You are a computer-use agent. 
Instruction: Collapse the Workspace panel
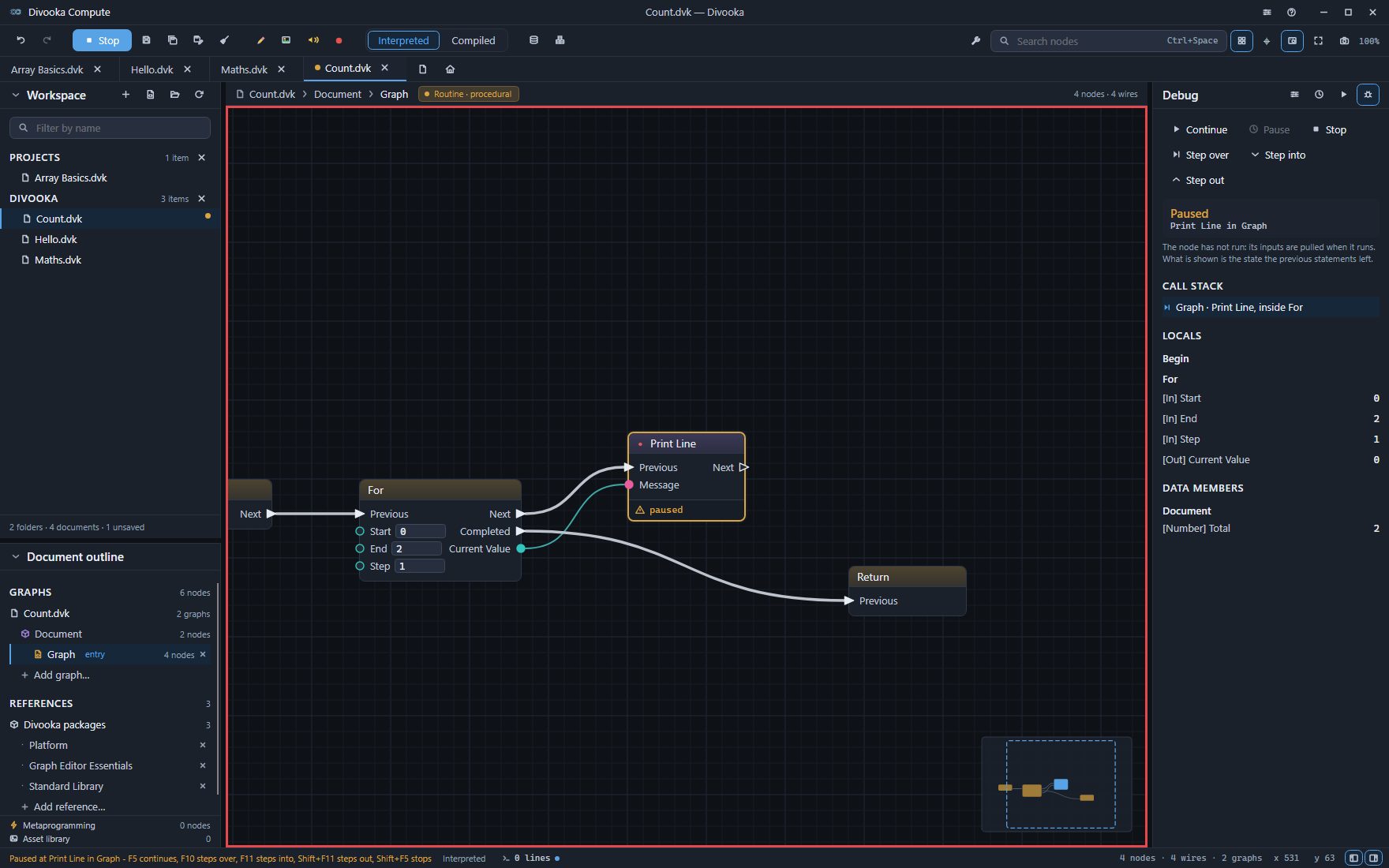(16, 95)
